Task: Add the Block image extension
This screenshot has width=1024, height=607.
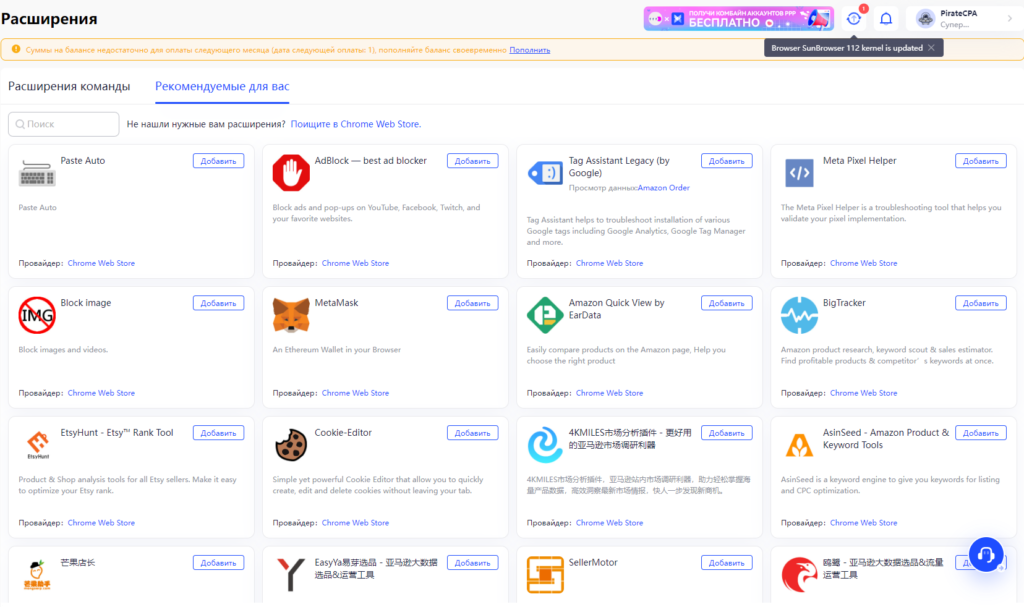Action: coord(219,304)
